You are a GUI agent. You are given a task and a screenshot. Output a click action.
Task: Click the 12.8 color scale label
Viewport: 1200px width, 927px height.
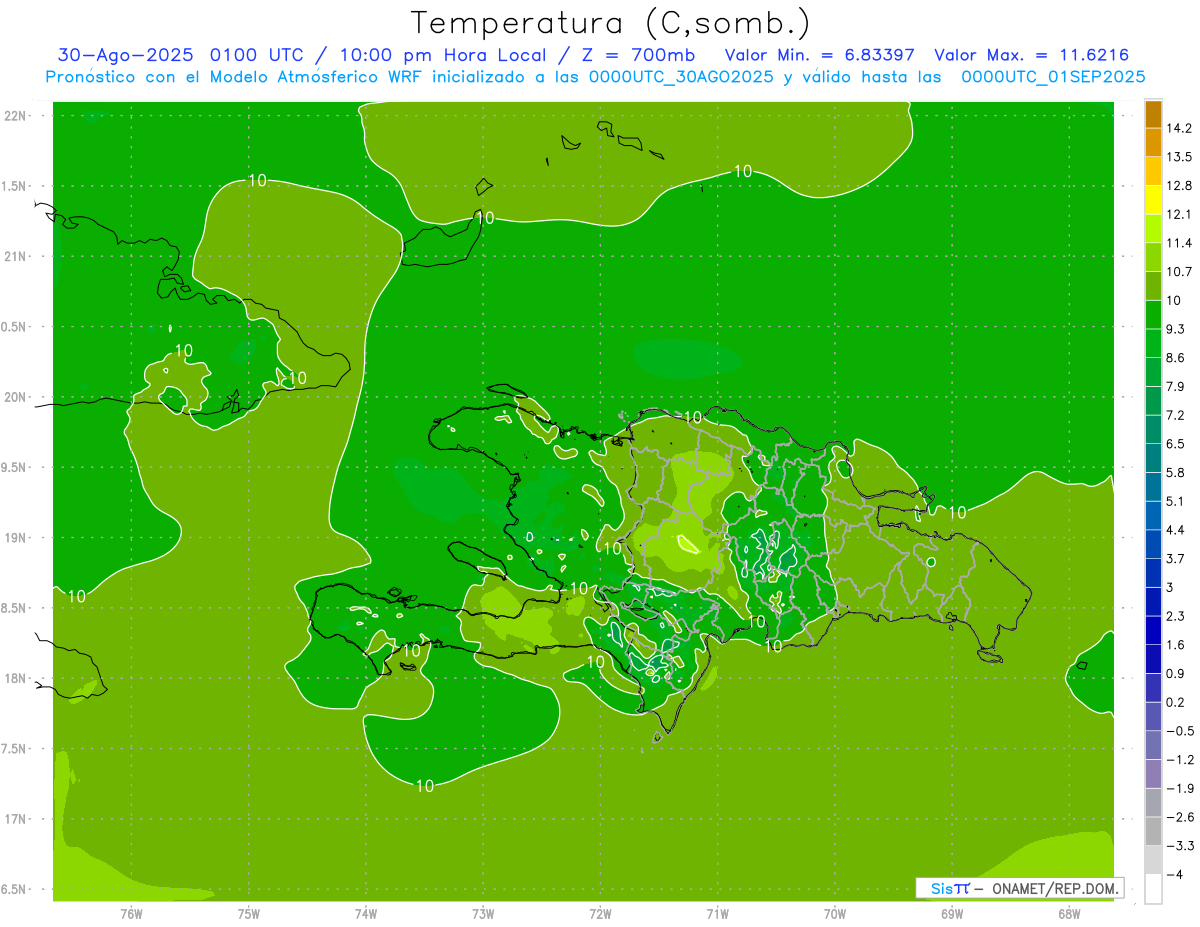[x=1178, y=186]
